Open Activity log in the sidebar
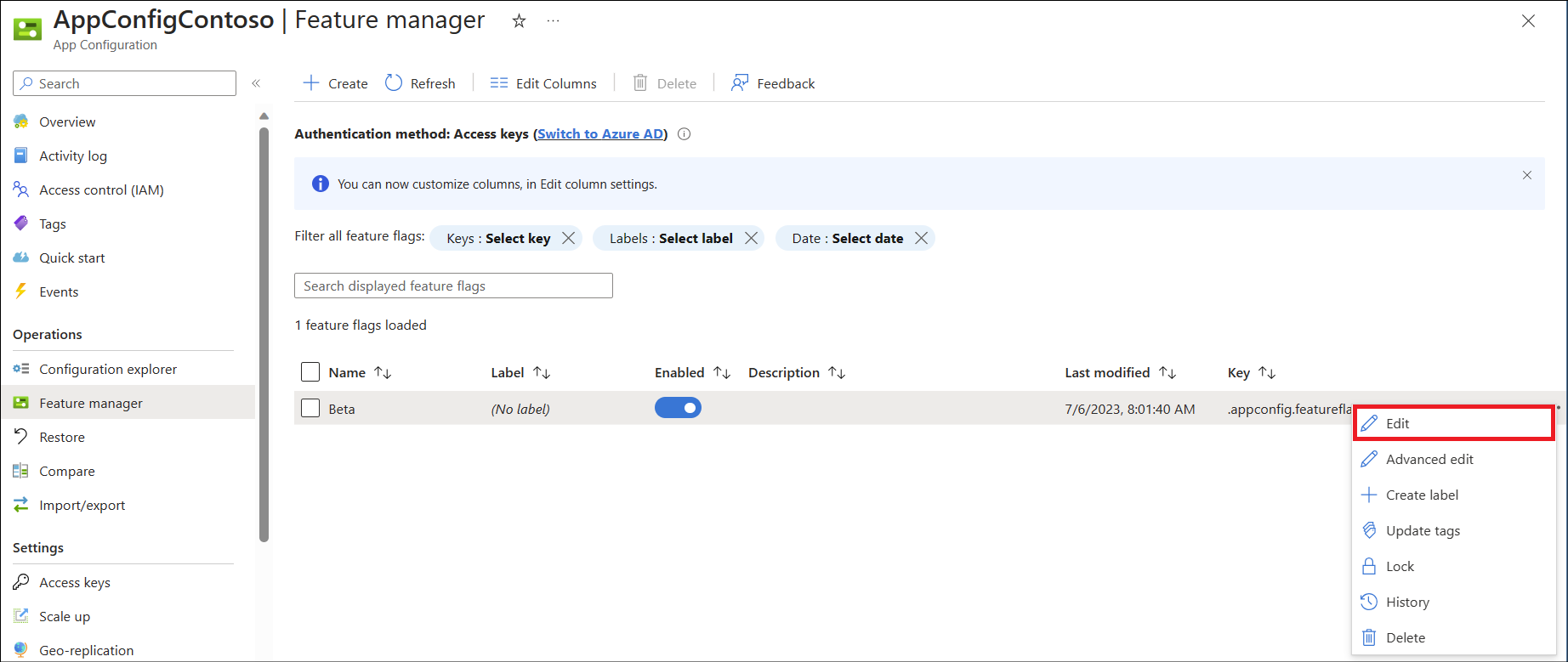1568x662 pixels. 73,156
